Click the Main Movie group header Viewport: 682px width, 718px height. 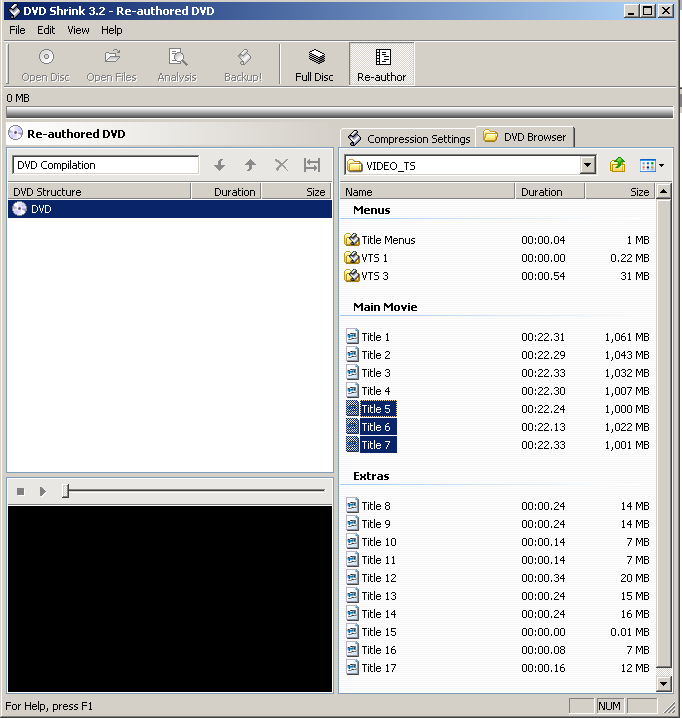coord(385,307)
